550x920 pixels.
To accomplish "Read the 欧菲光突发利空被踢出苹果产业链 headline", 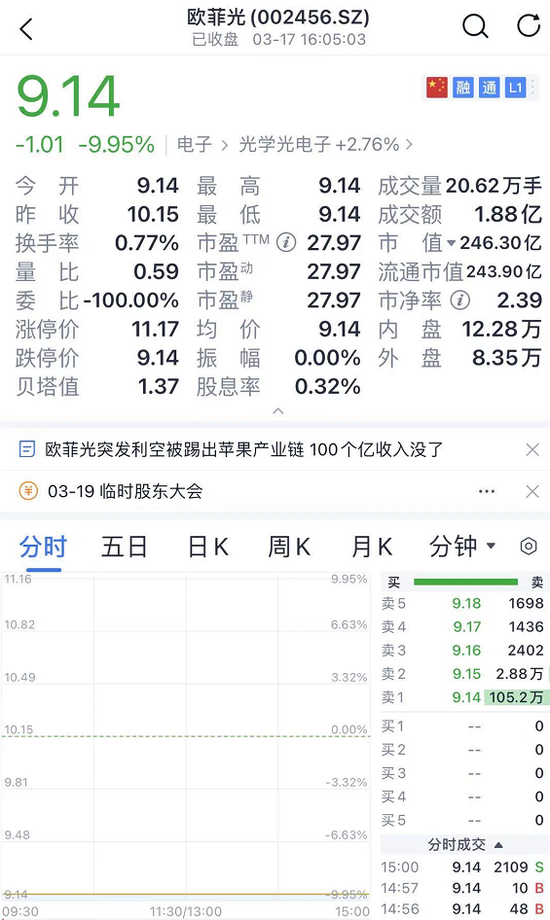I will point(244,450).
